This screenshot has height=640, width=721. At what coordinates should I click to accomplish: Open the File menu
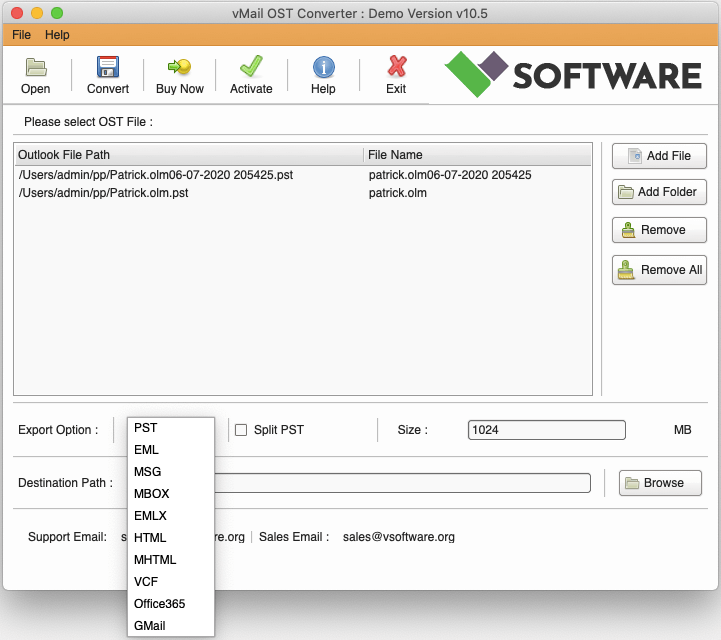tap(21, 35)
